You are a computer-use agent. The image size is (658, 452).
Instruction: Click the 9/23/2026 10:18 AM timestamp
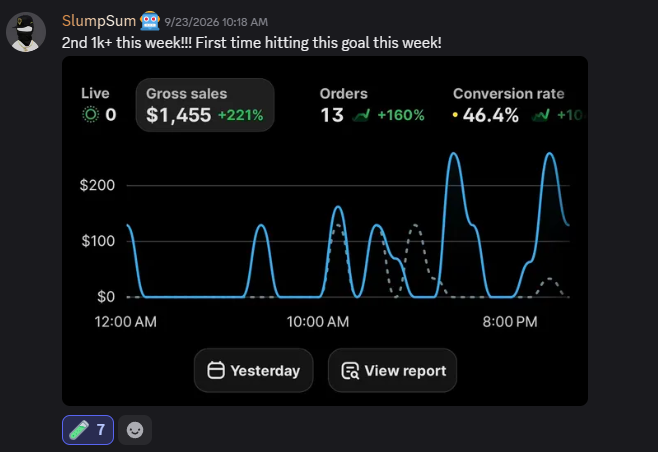216,22
